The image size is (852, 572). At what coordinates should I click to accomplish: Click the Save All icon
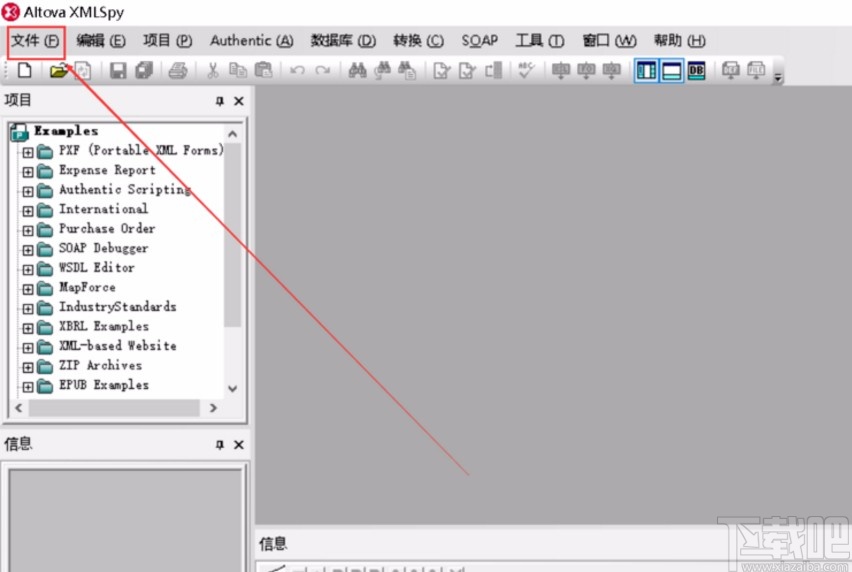click(x=144, y=70)
